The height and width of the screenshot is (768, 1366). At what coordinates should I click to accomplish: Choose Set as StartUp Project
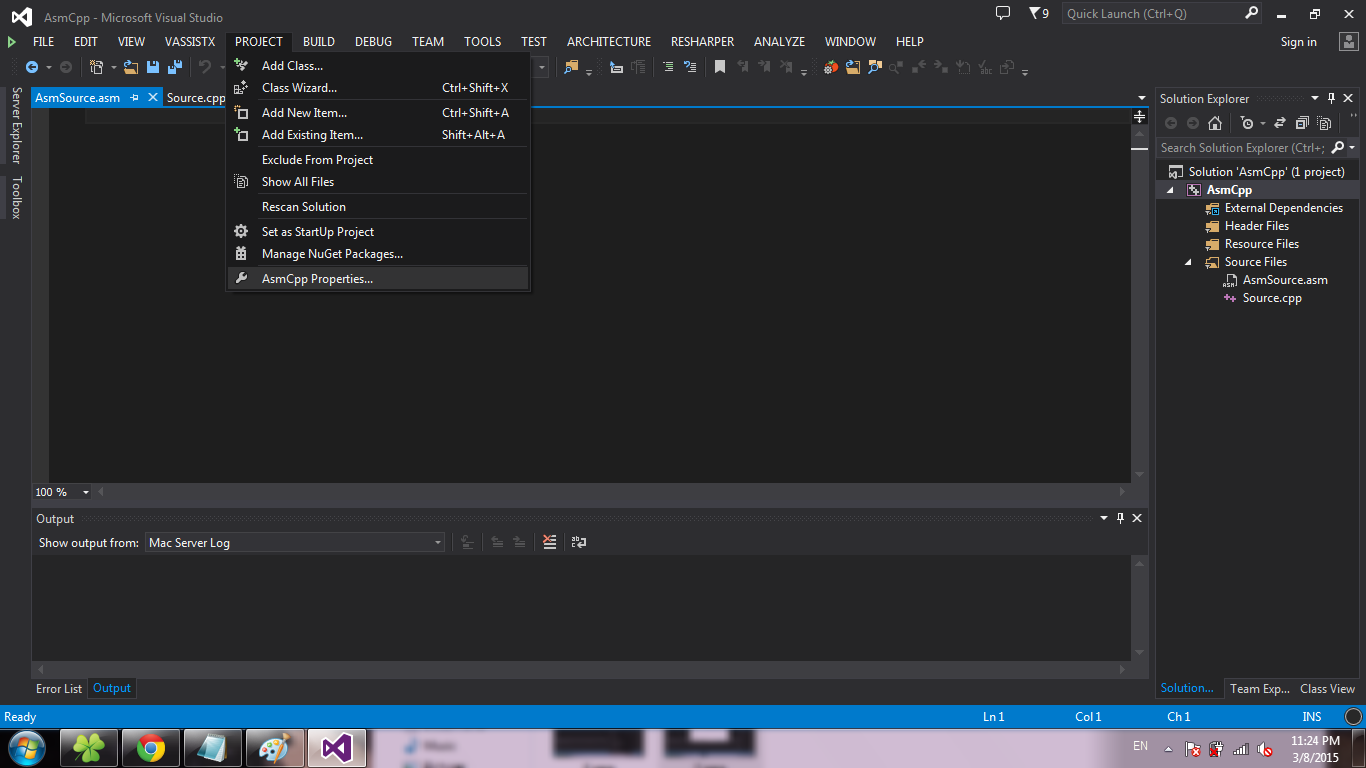[x=378, y=232]
